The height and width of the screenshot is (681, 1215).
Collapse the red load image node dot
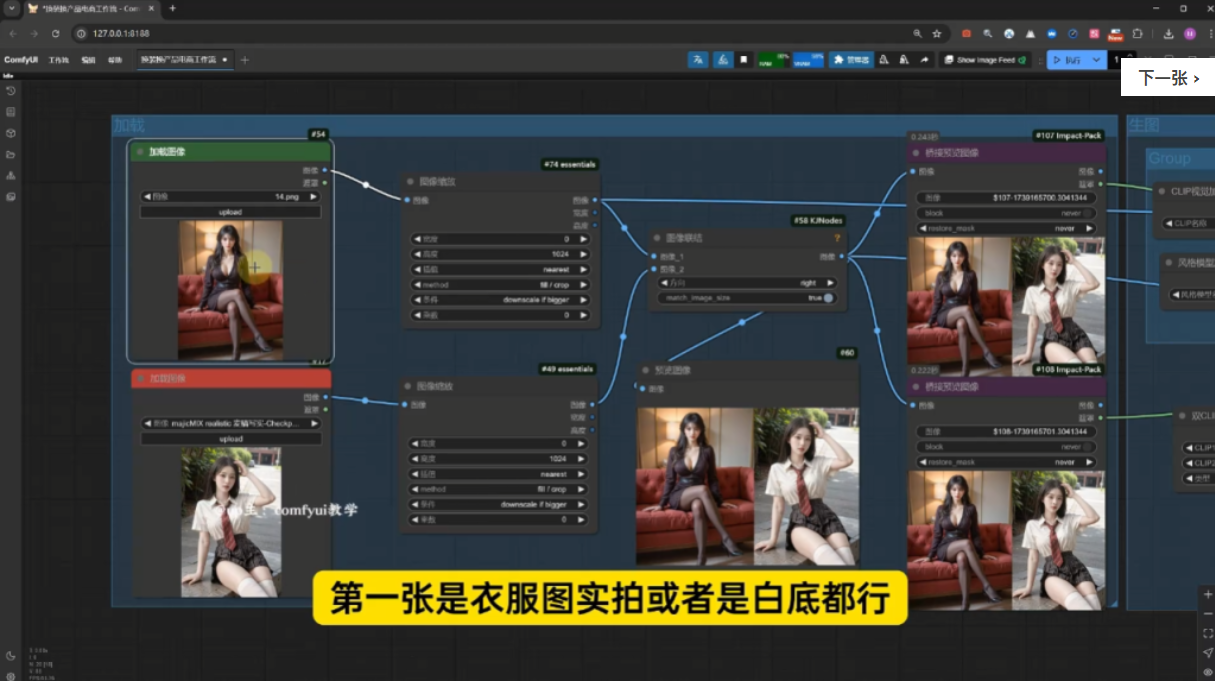pyautogui.click(x=140, y=379)
